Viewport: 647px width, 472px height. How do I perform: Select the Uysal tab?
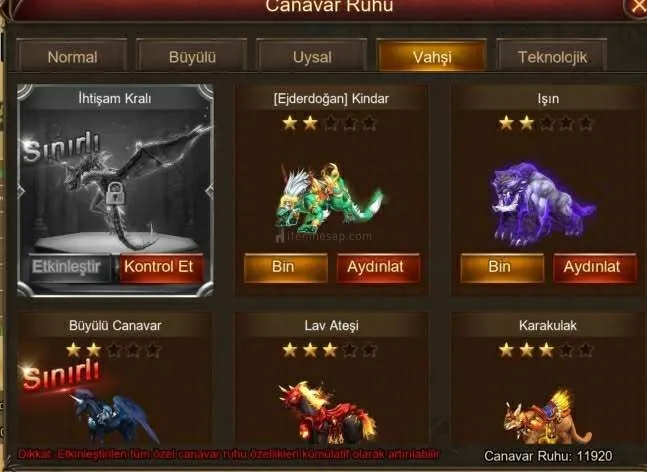pyautogui.click(x=312, y=56)
